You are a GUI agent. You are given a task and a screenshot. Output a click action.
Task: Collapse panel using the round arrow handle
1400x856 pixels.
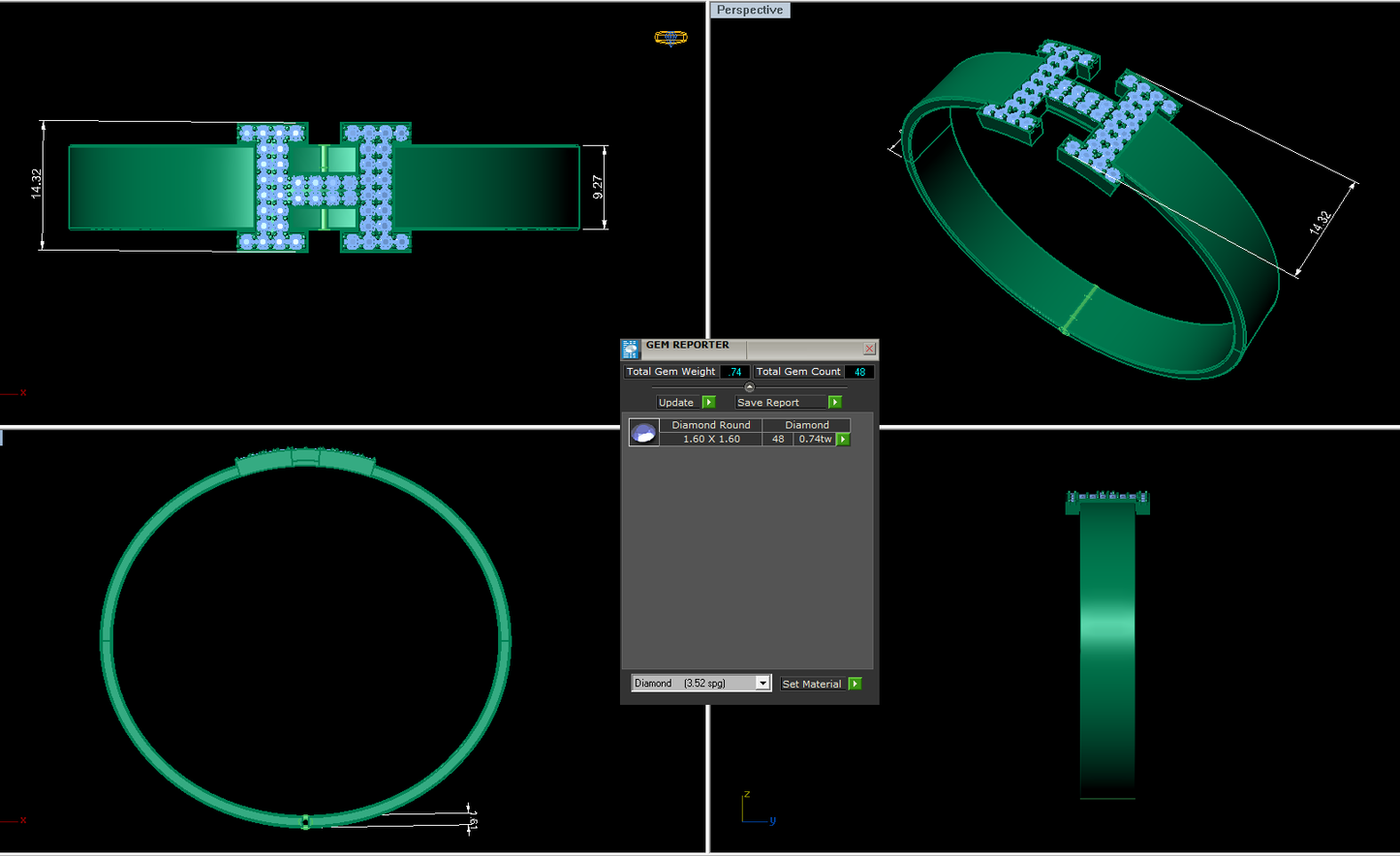(749, 387)
